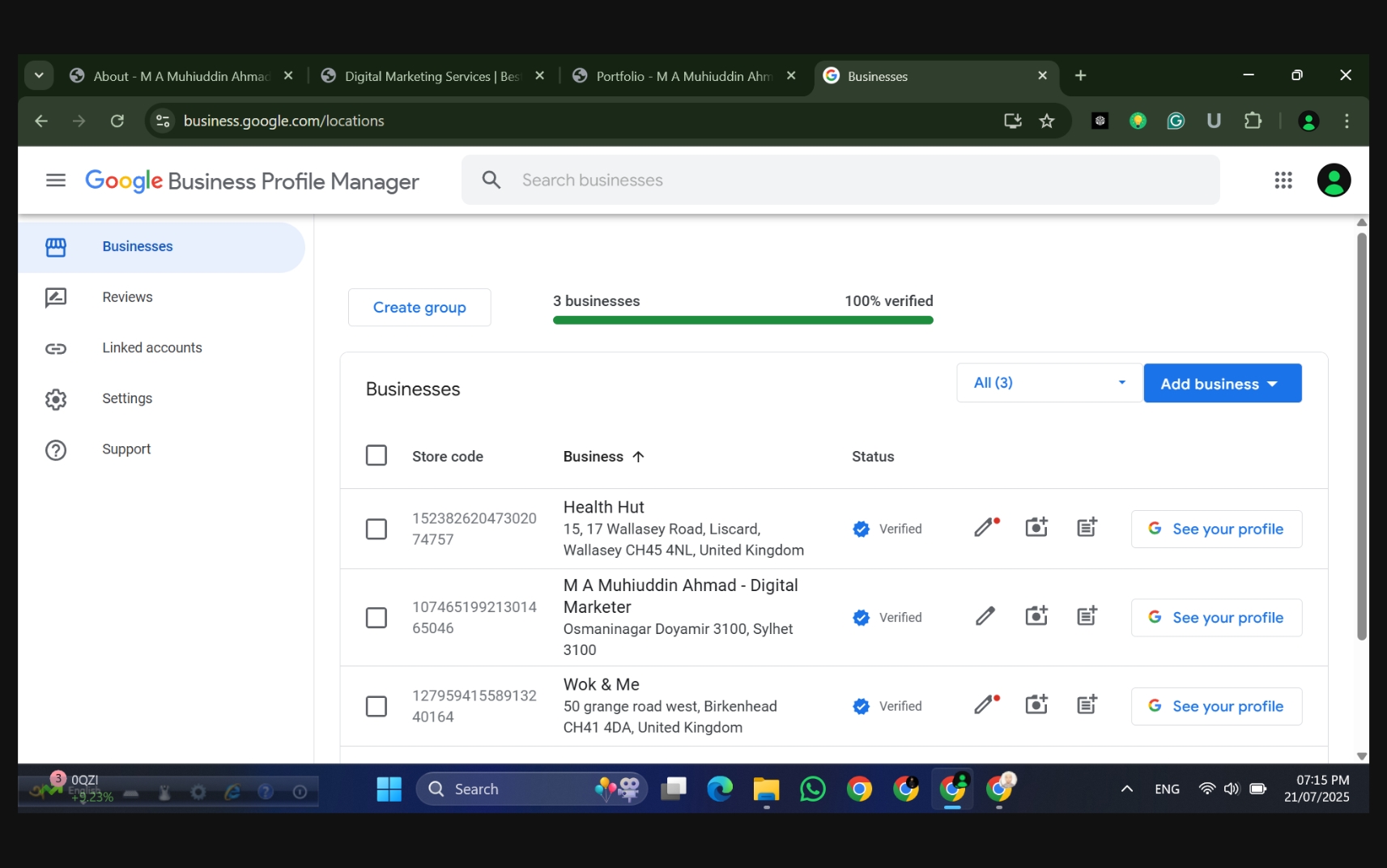1387x868 pixels.
Task: Add photo to Health Hut
Action: coord(1036,528)
